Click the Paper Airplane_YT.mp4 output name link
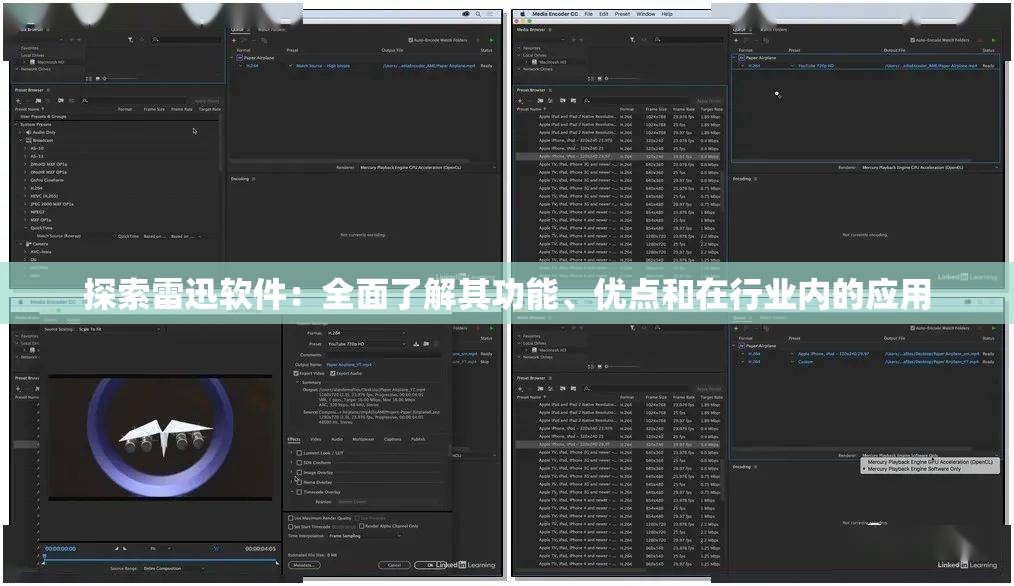Screen dimensions: 1014x586 (349, 365)
